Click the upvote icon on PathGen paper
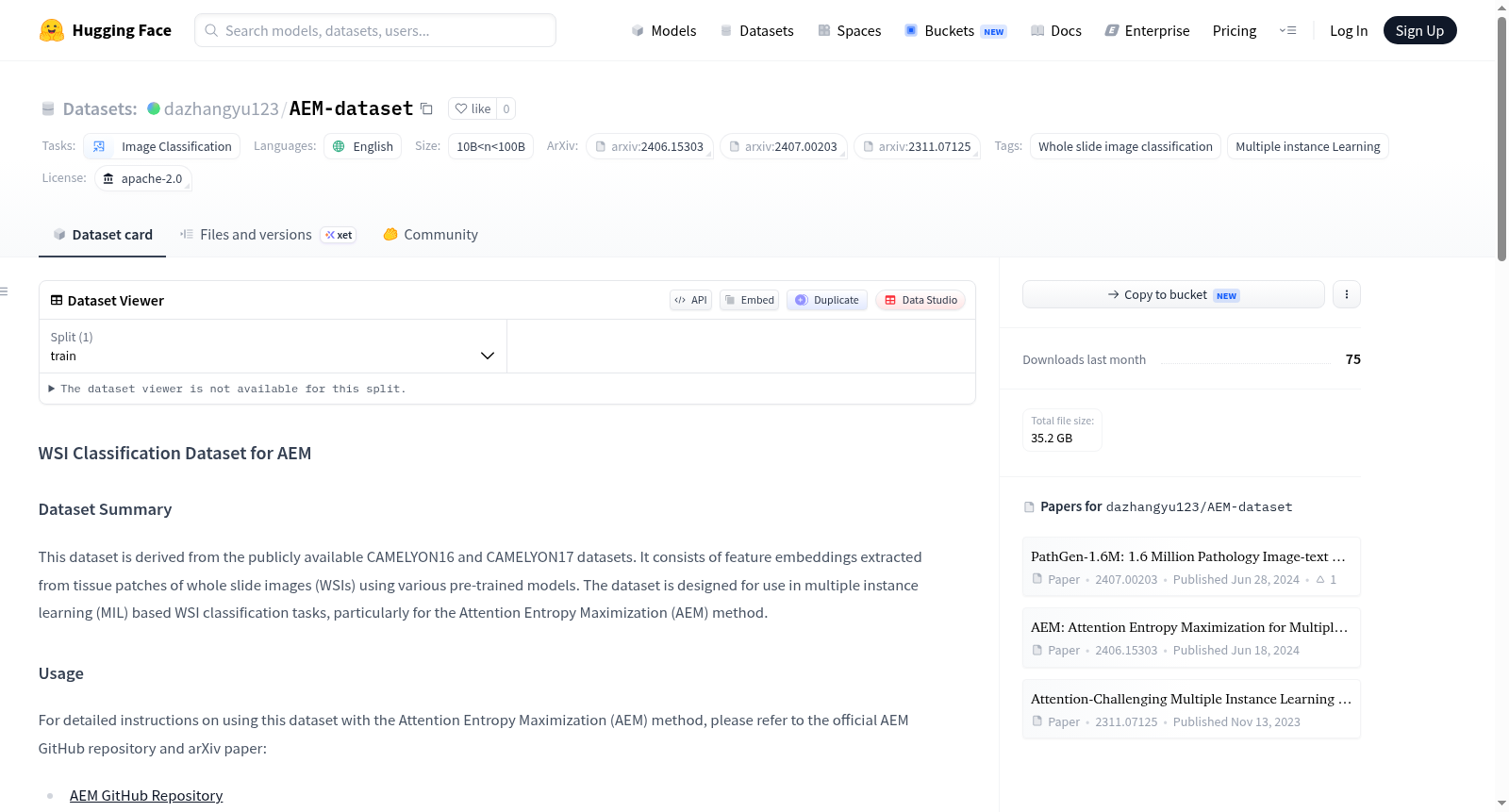 [1320, 579]
